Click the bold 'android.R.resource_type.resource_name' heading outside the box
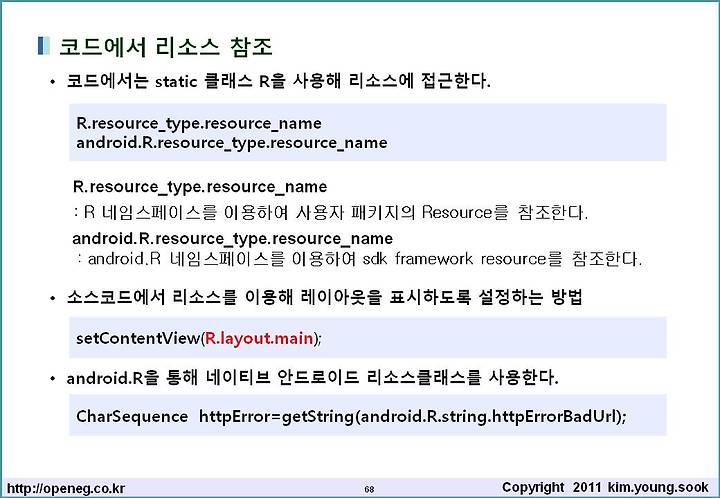Image resolution: width=720 pixels, height=498 pixels. coord(233,239)
